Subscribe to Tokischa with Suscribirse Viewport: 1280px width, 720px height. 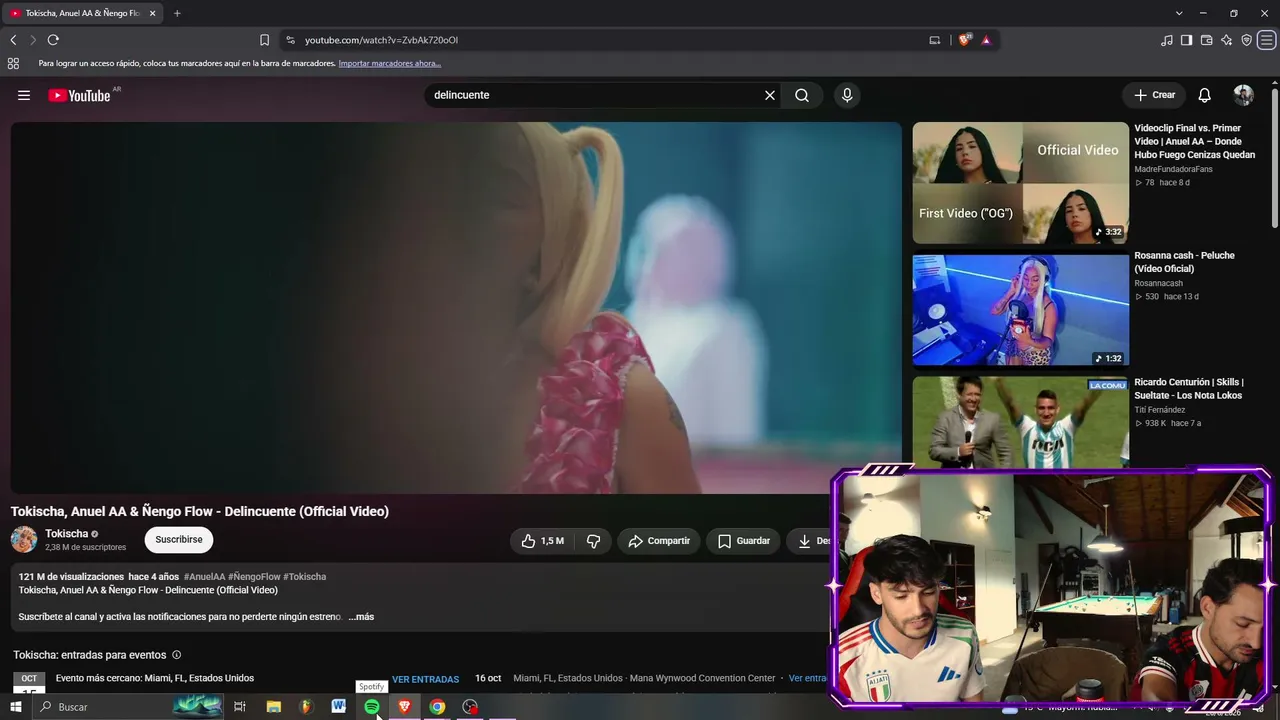[x=179, y=540]
